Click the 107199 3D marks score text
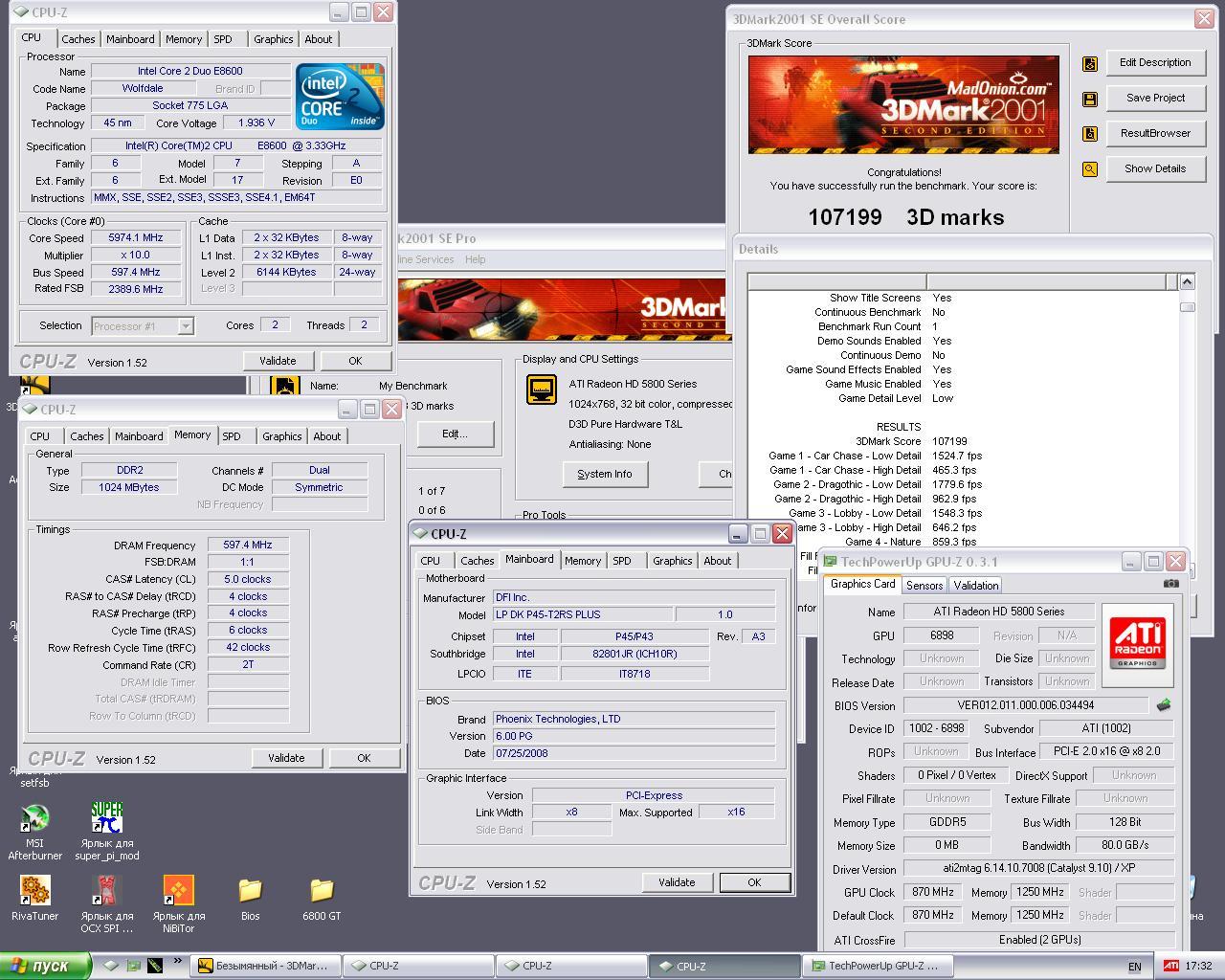Viewport: 1225px width, 980px height. click(905, 217)
